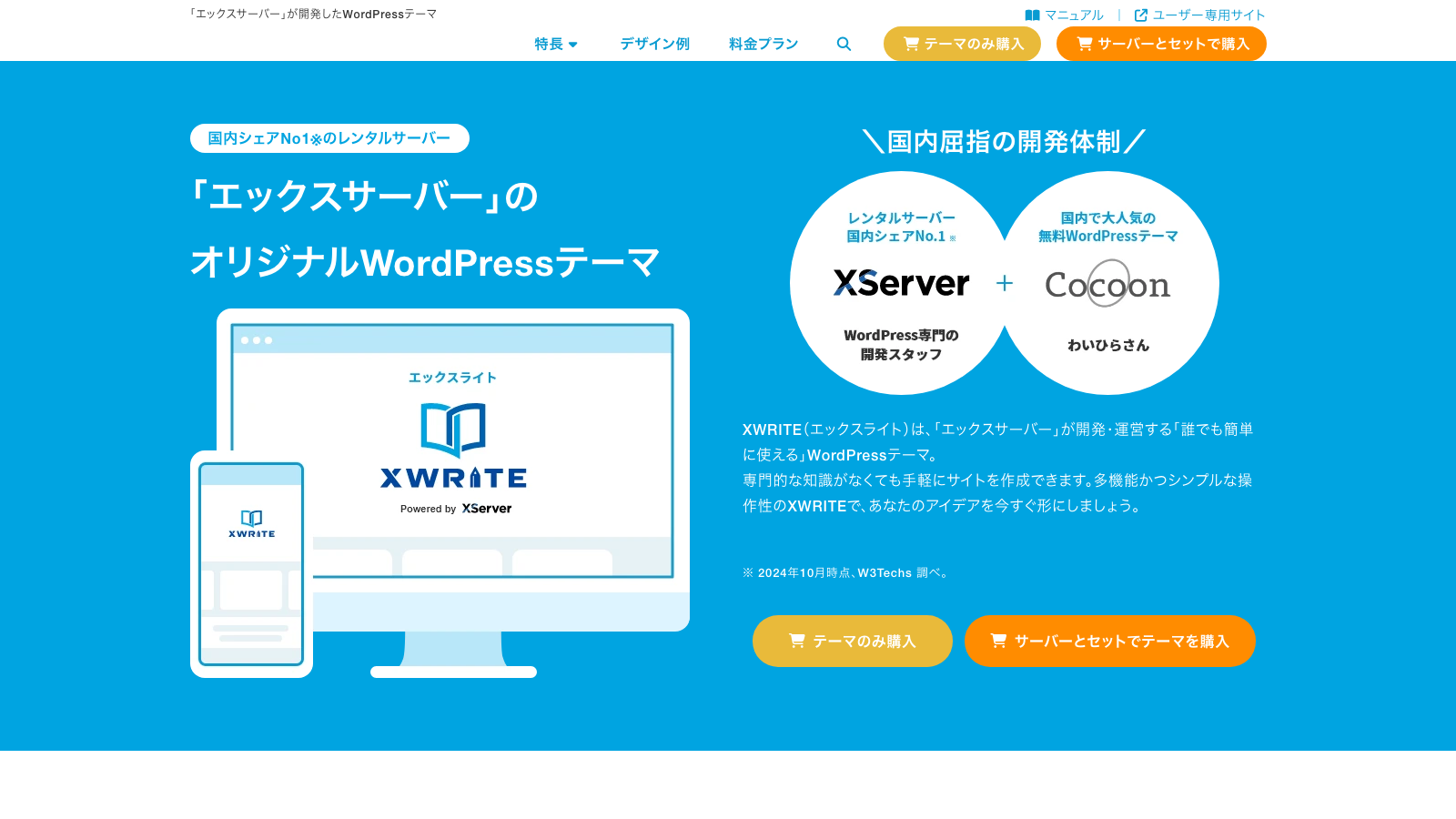Click cart icon in サーバーとセットでテーマを購入 button
The image size is (1456, 819).
click(x=998, y=641)
